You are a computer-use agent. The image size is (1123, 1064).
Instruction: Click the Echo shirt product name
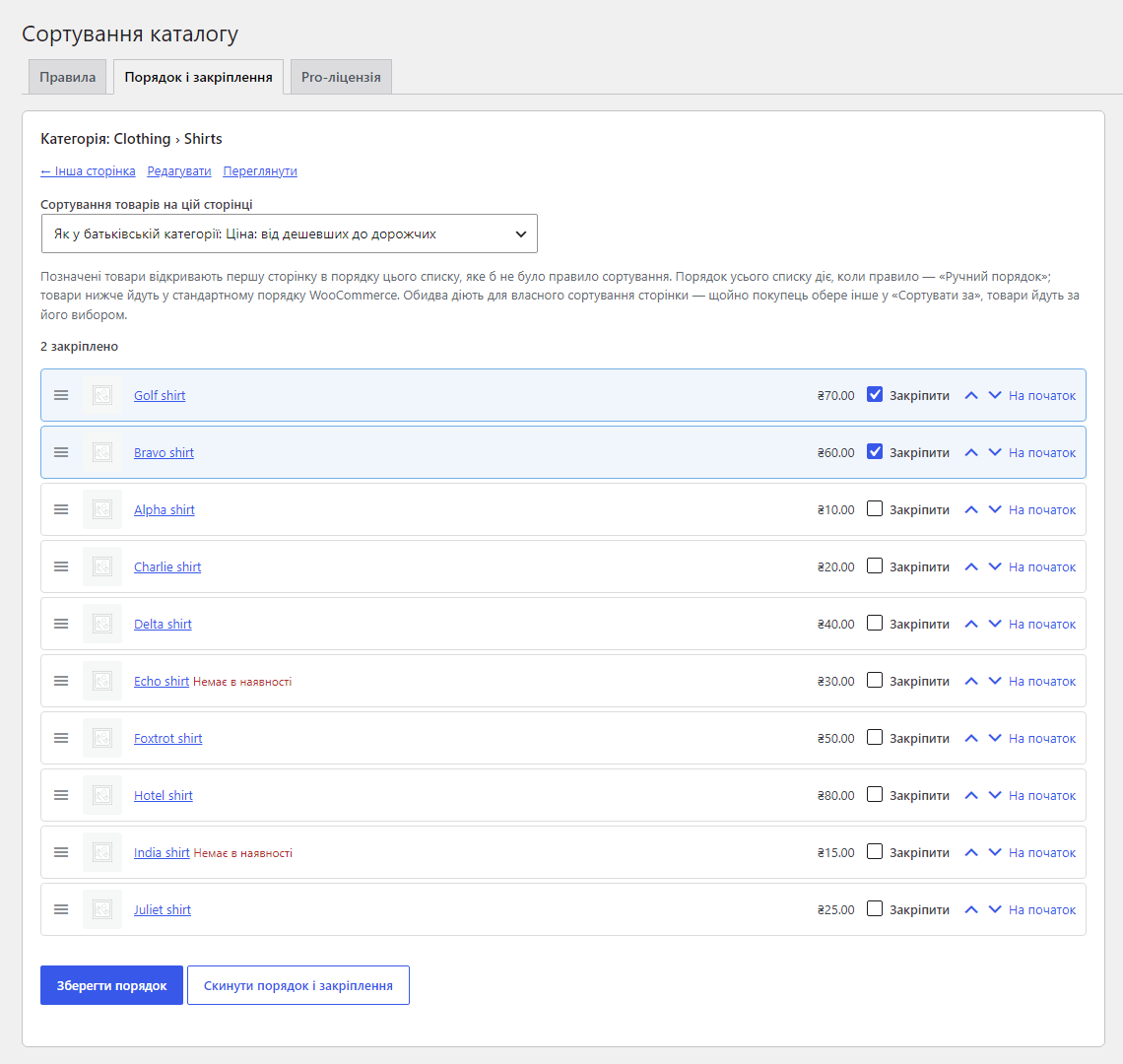[162, 682]
